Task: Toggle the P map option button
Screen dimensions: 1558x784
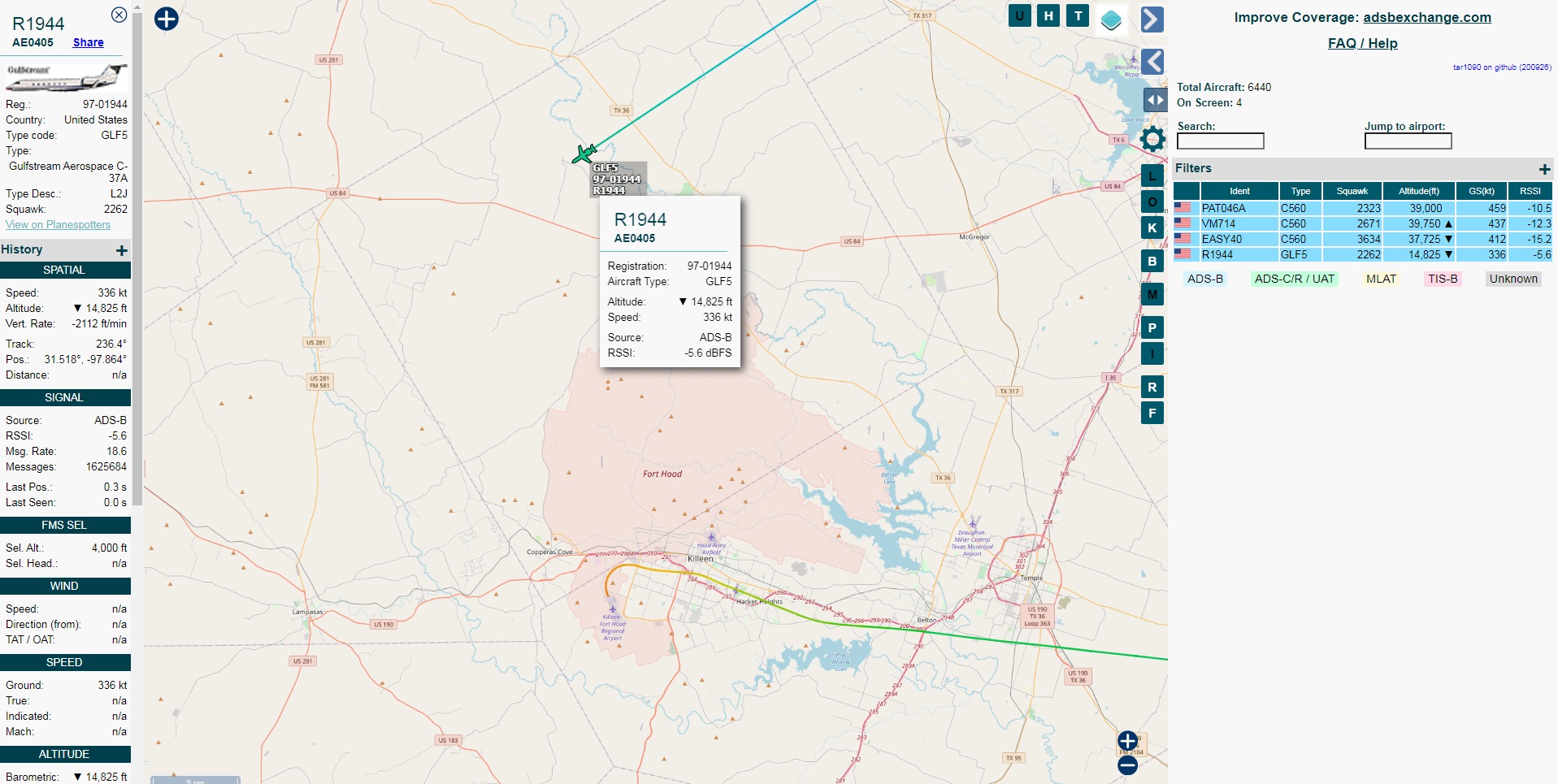Action: pos(1152,327)
